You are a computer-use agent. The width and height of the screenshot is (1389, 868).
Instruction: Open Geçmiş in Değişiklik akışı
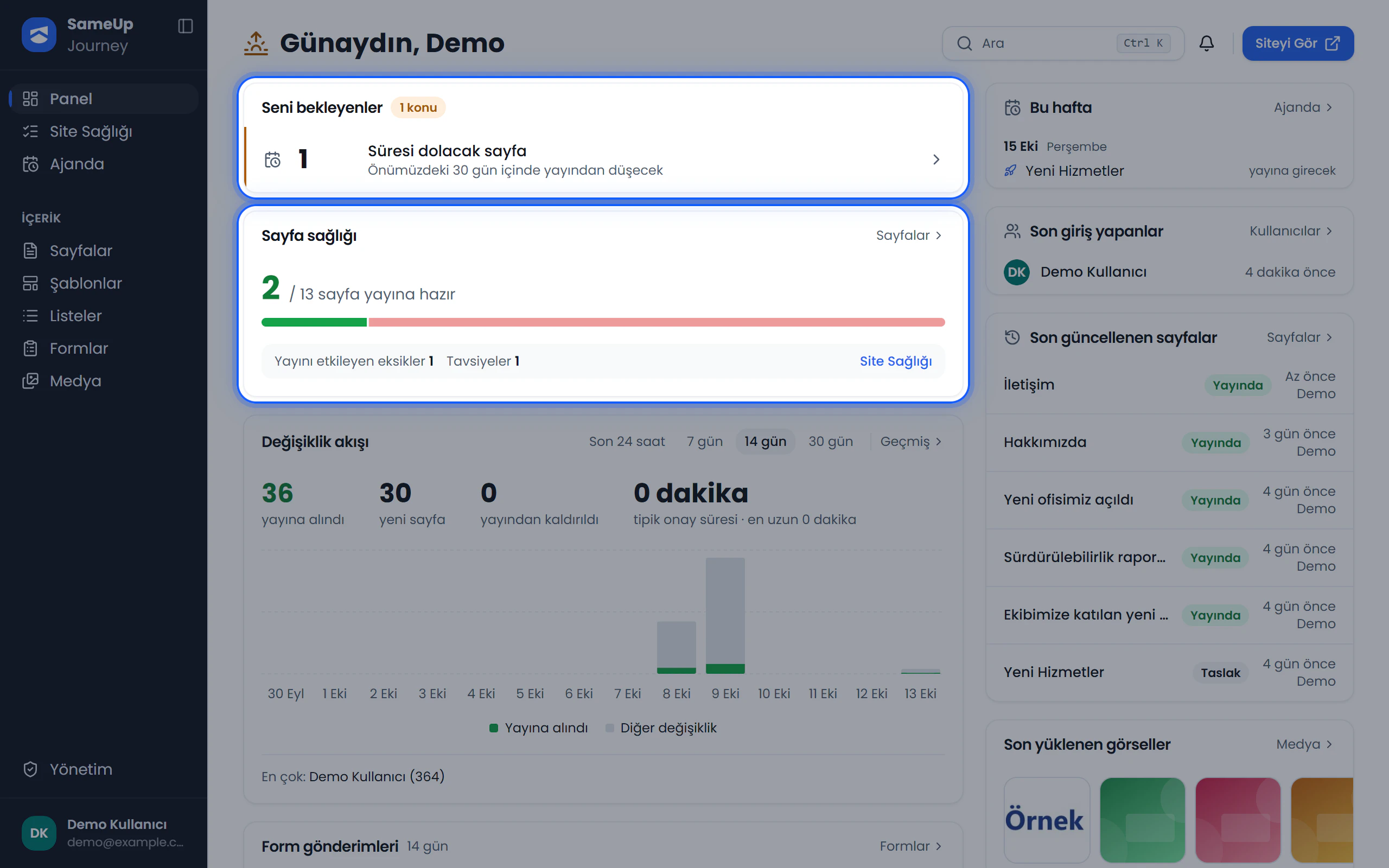(x=911, y=442)
